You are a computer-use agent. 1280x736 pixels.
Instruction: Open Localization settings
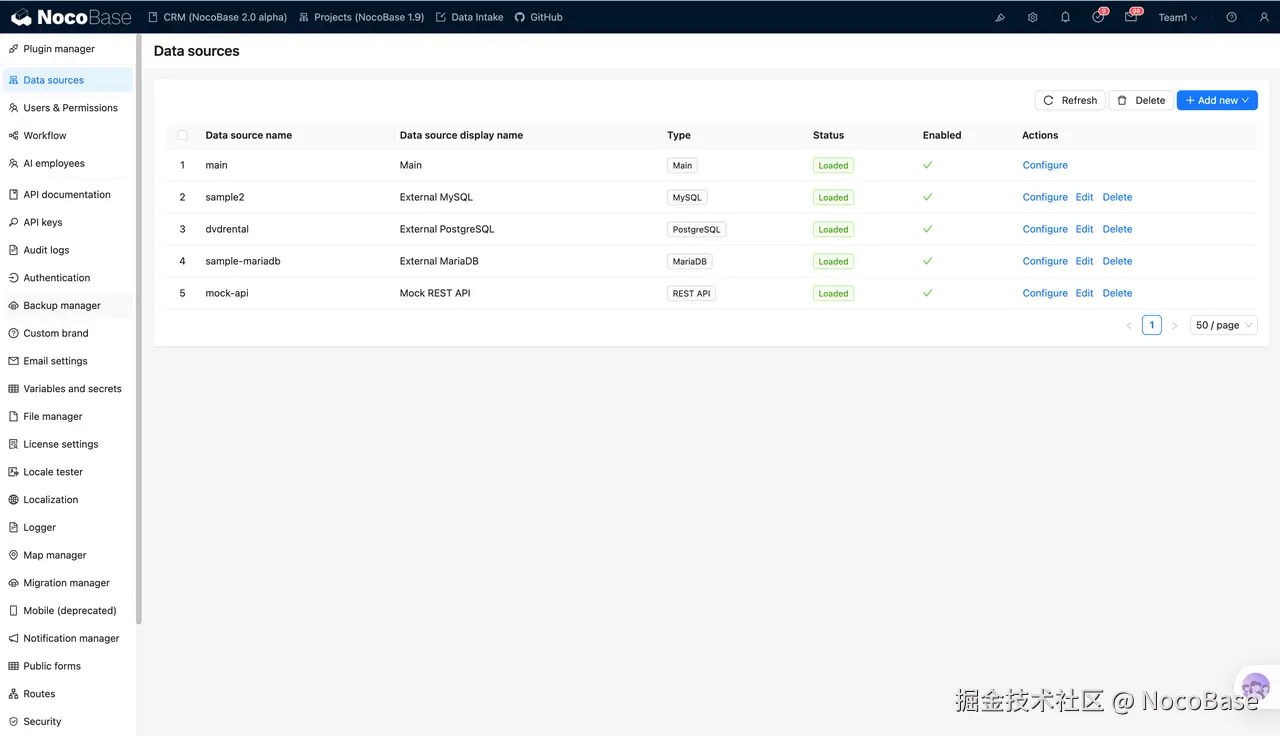click(68, 500)
